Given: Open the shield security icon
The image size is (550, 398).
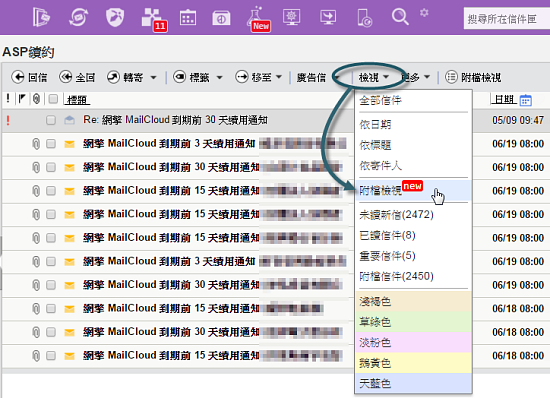Looking at the screenshot, I should click(115, 17).
